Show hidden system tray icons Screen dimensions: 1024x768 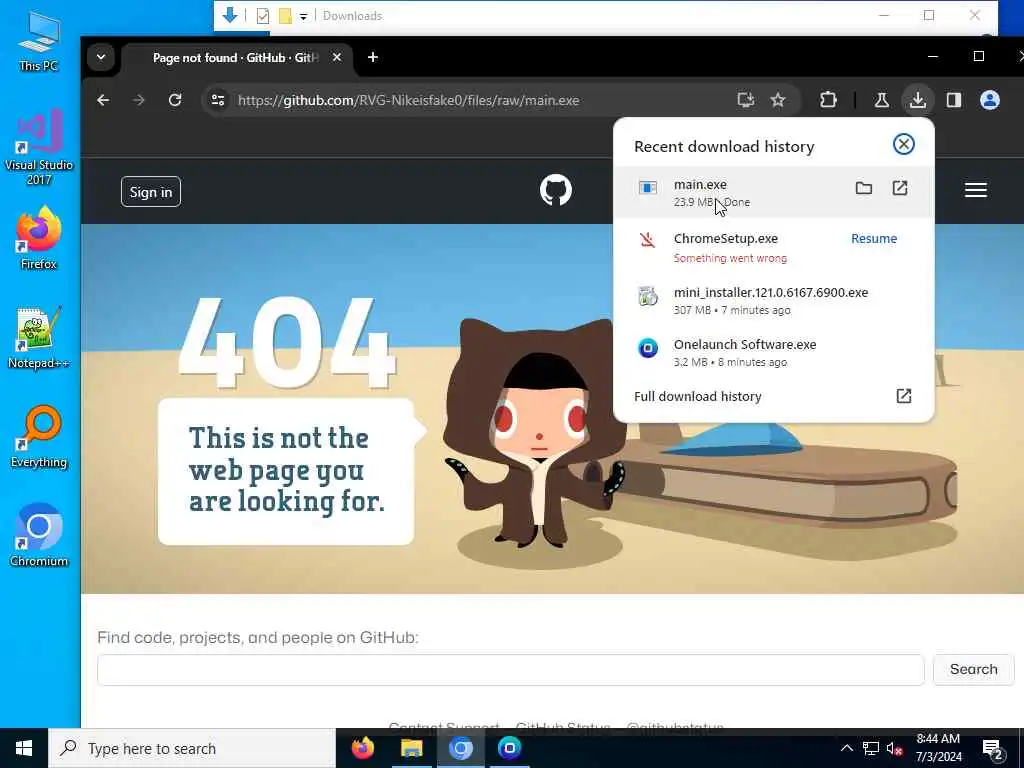[846, 748]
